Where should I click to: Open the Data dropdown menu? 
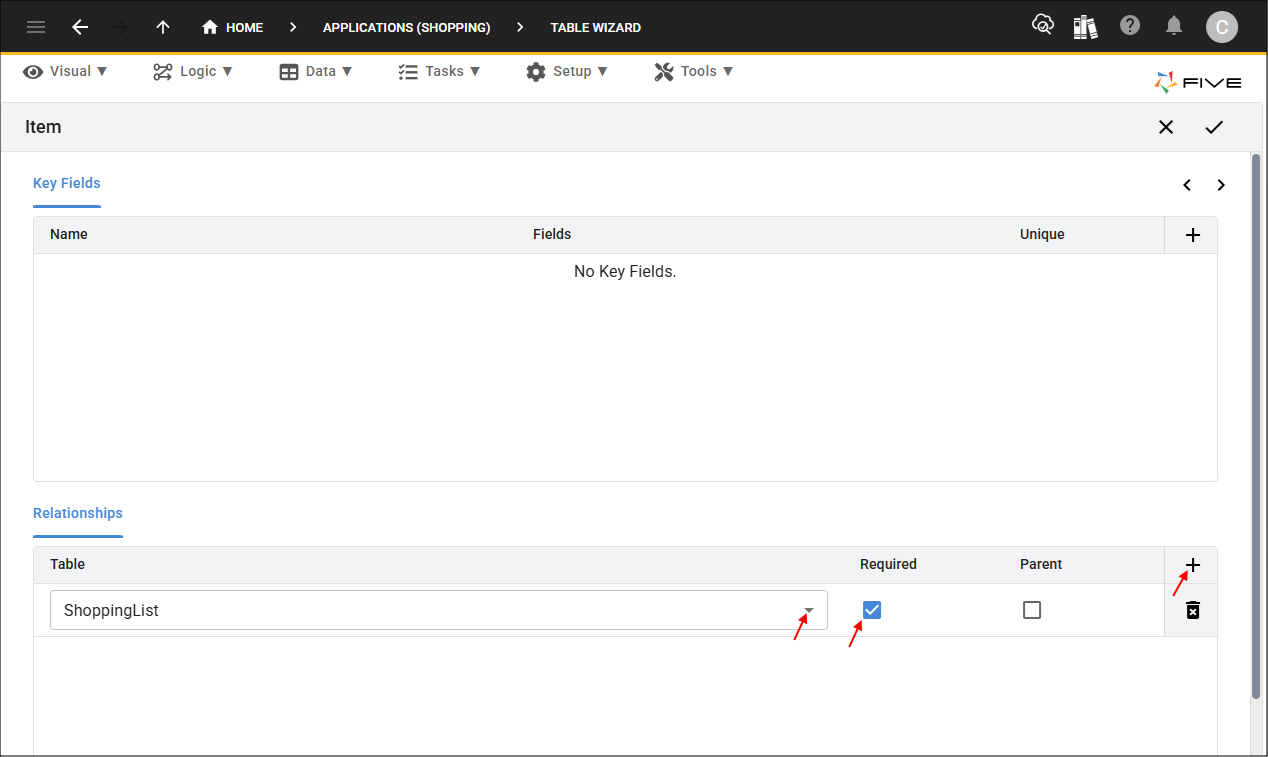[316, 71]
